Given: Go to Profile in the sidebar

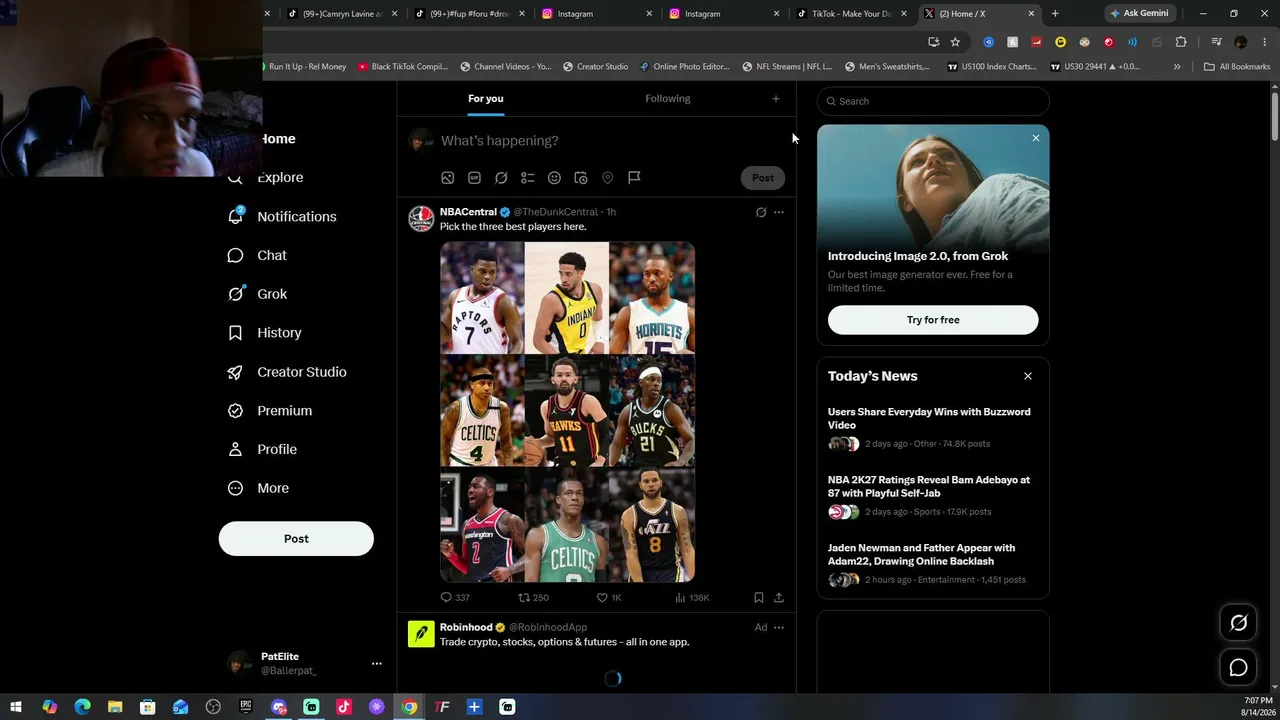Looking at the screenshot, I should click(262, 449).
